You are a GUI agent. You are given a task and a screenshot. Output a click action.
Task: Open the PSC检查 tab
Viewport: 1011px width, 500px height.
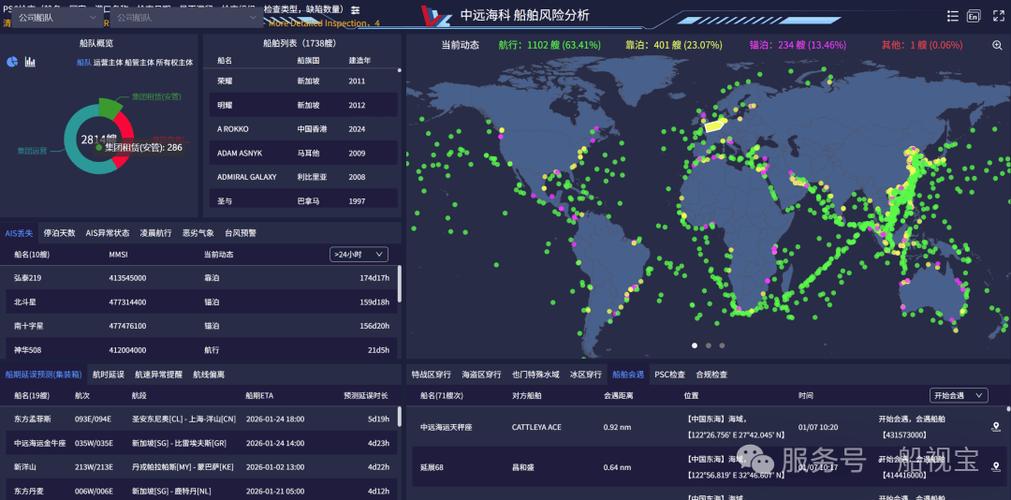tap(670, 374)
